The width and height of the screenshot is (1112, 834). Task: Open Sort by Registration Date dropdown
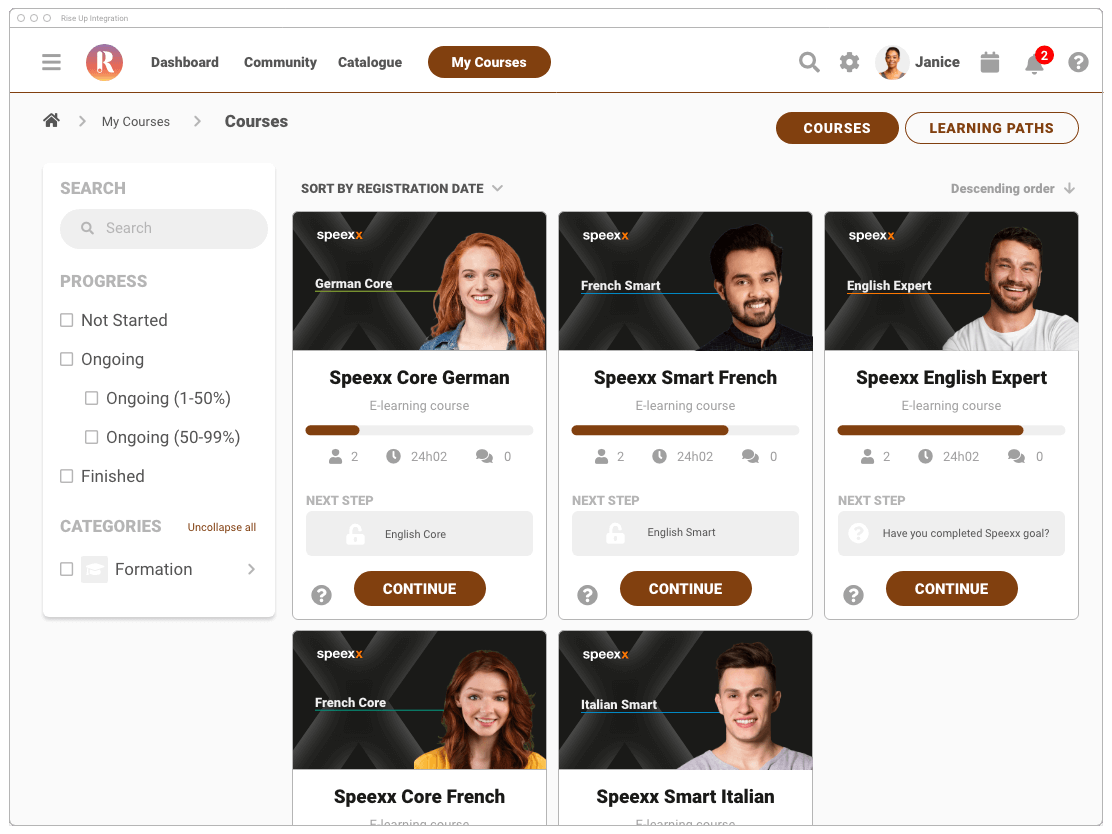pos(402,189)
